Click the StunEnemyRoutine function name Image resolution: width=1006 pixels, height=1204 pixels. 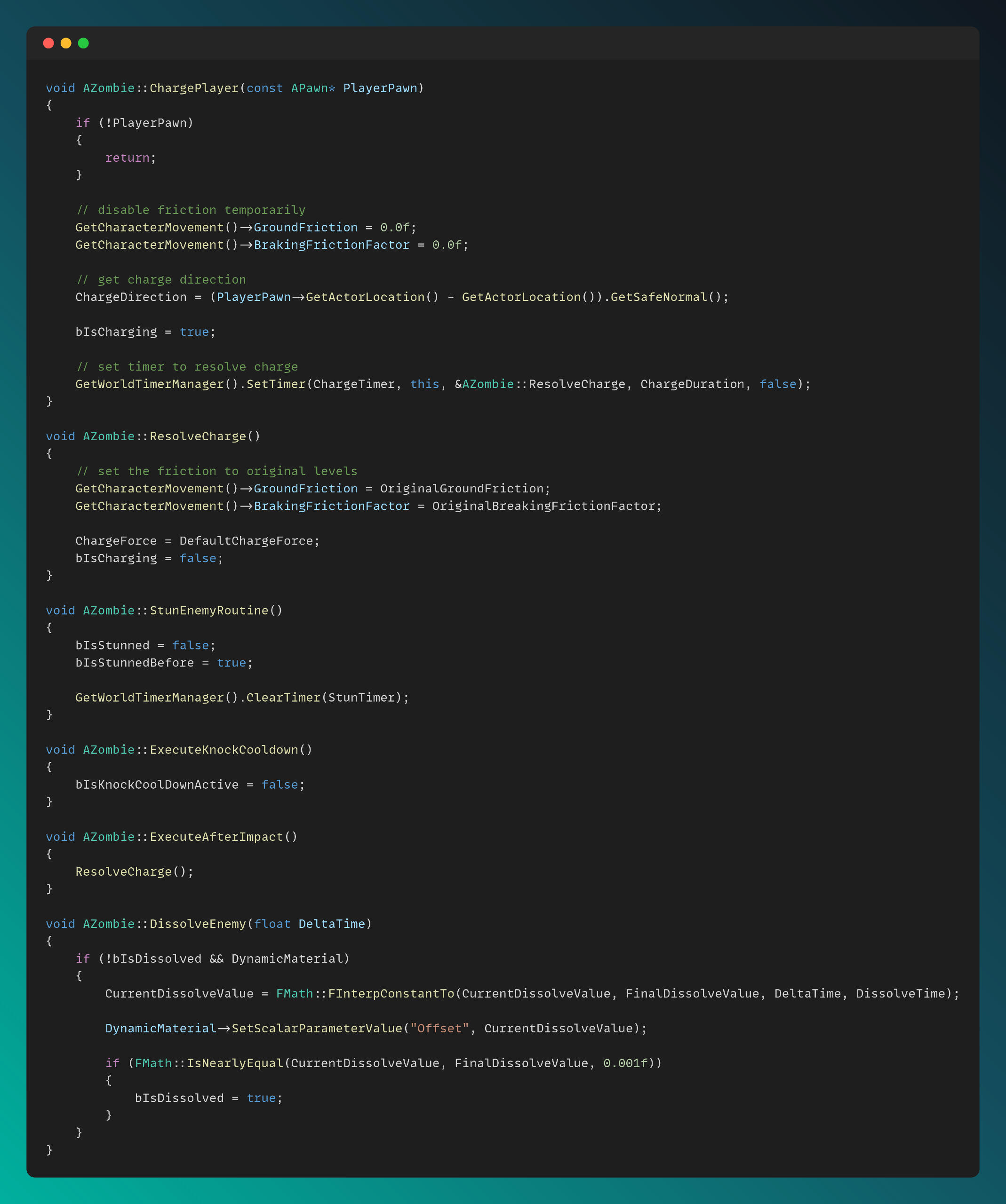pyautogui.click(x=209, y=610)
